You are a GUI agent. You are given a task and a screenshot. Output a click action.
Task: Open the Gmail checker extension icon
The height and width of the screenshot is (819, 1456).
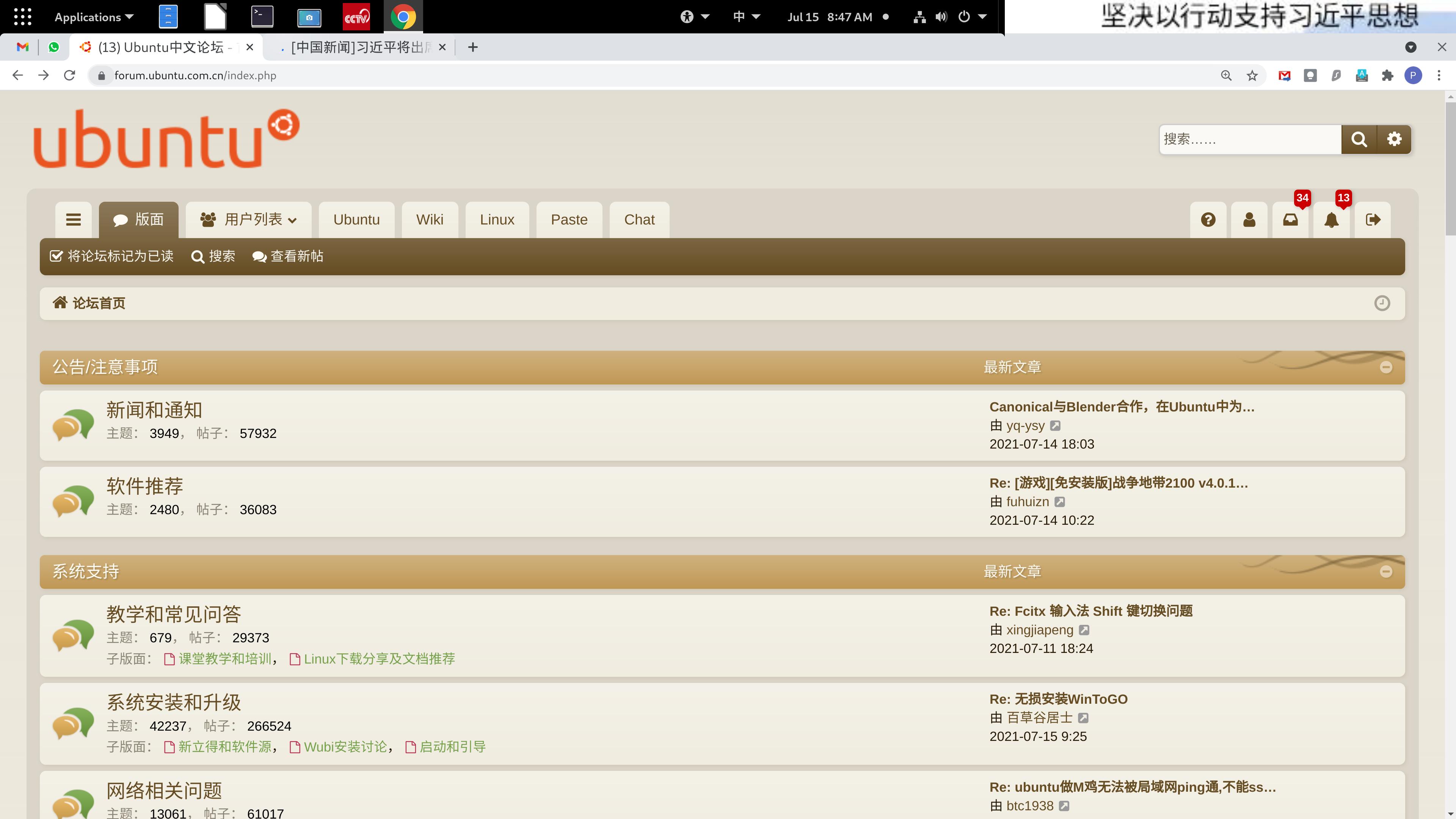point(1284,75)
